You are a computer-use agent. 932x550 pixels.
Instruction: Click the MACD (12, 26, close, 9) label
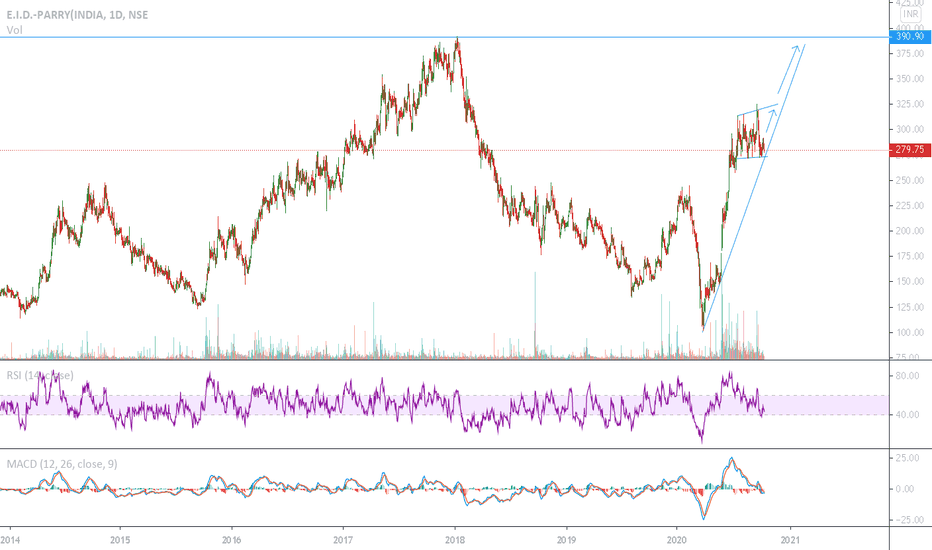pyautogui.click(x=62, y=464)
